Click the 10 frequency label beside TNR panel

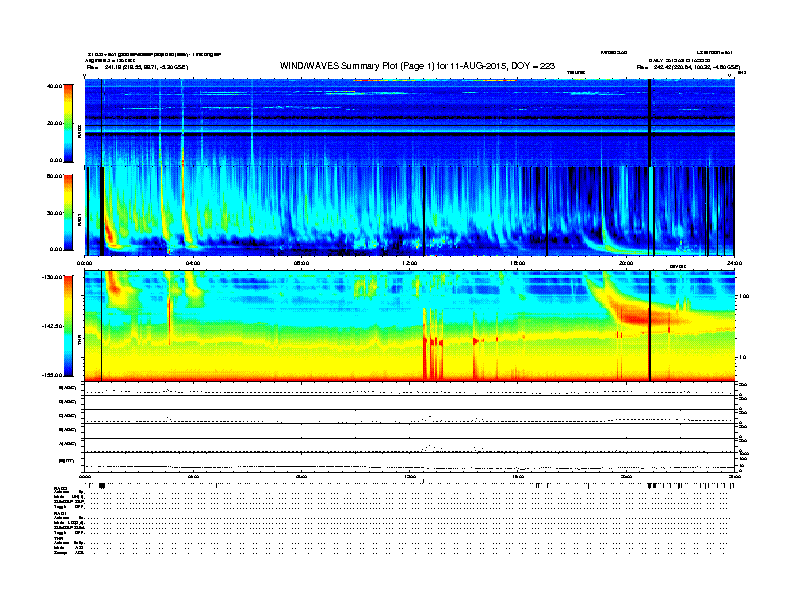[742, 357]
